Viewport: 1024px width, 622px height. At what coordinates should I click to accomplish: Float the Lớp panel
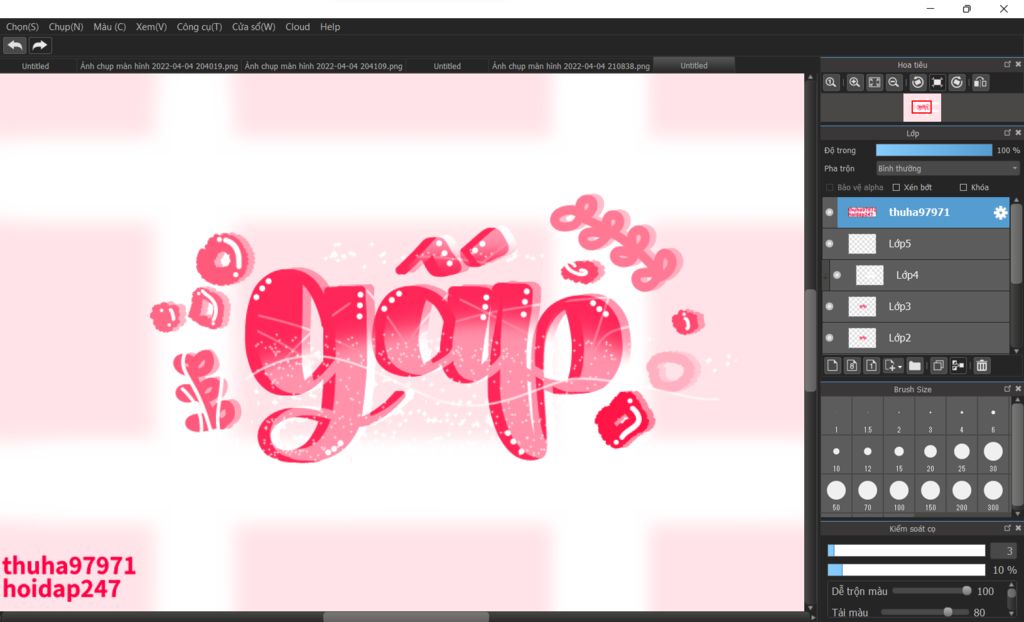[x=1007, y=133]
